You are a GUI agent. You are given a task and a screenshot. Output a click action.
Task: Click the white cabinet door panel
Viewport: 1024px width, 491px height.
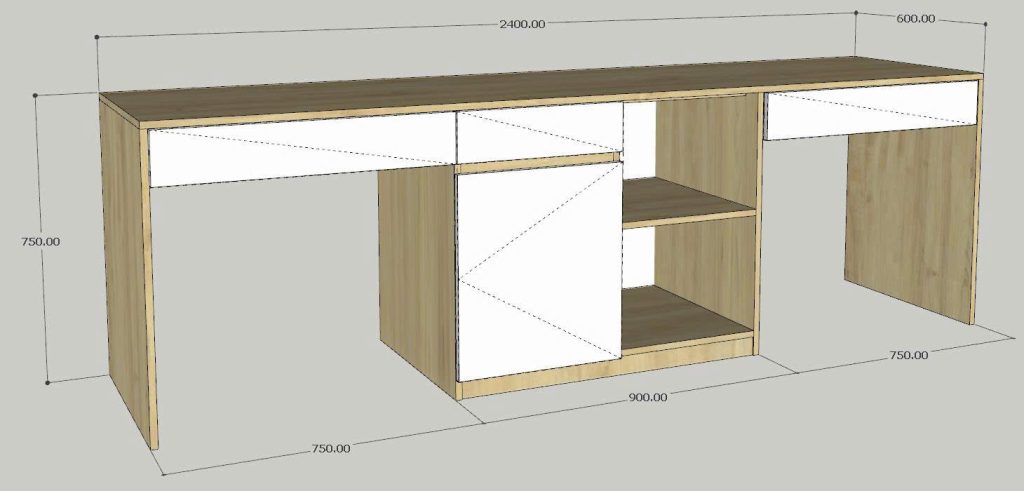pos(538,270)
